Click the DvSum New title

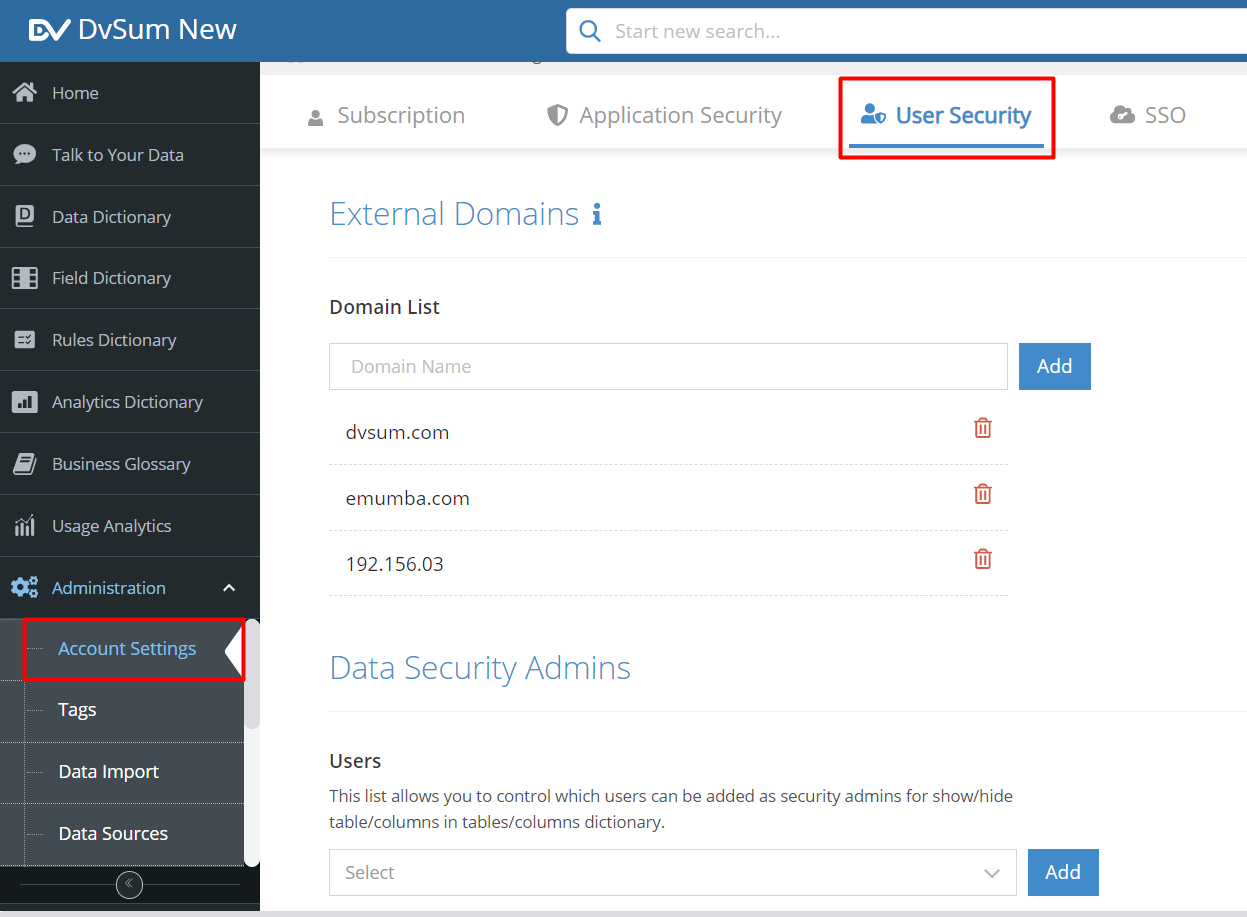point(157,30)
